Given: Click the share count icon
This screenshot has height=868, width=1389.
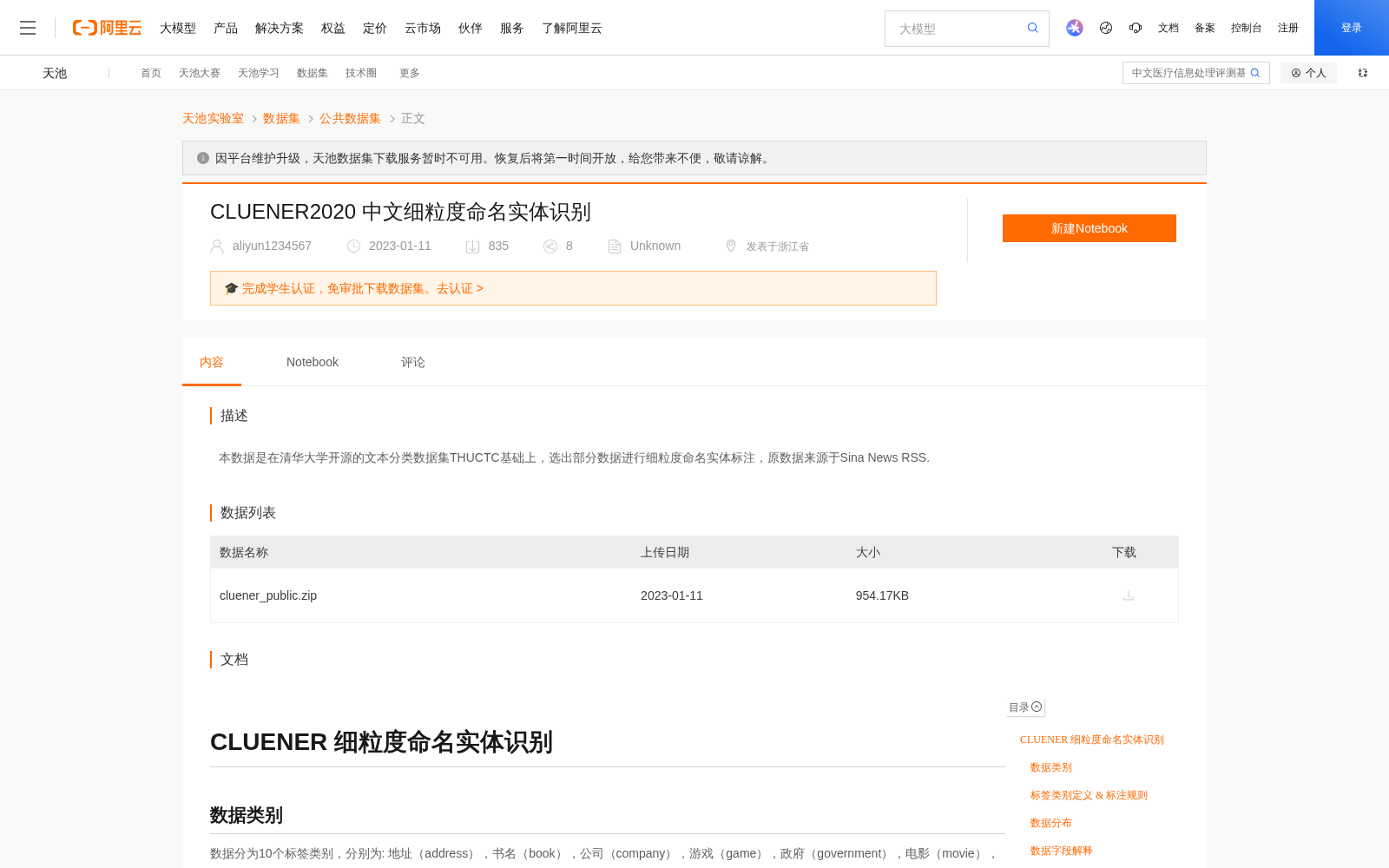Looking at the screenshot, I should pos(550,247).
